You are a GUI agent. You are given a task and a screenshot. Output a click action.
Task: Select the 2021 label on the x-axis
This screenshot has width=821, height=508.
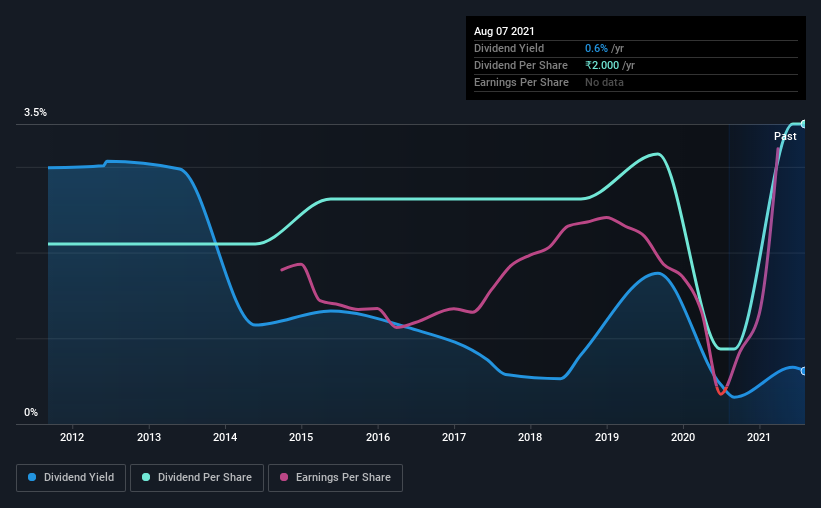[759, 437]
